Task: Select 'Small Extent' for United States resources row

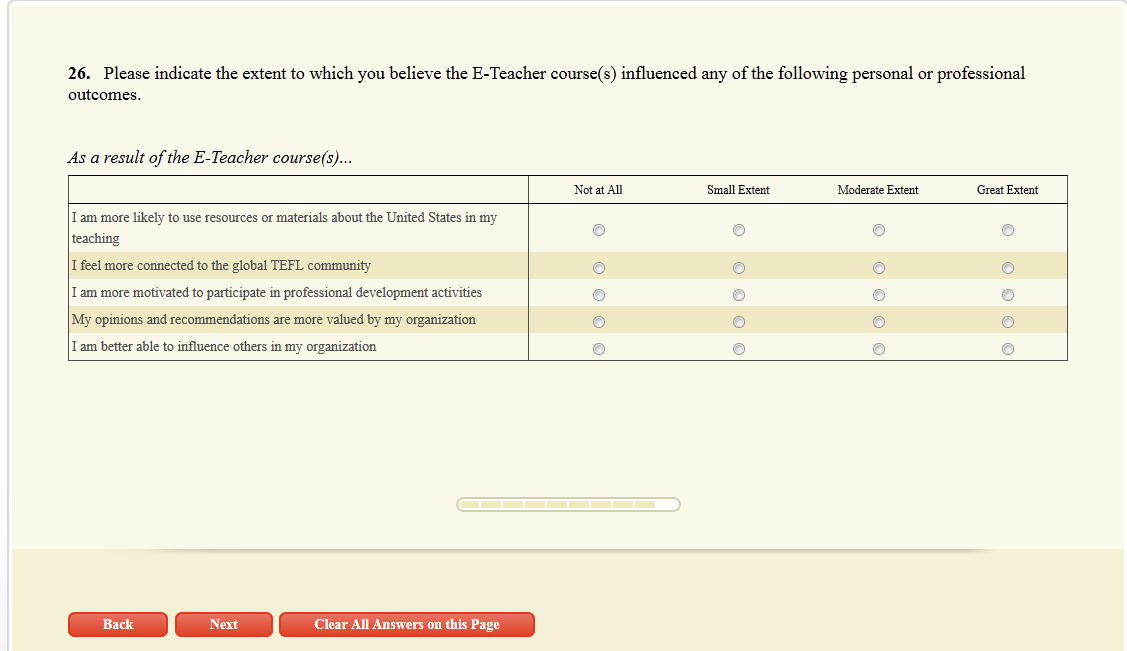Action: click(x=739, y=230)
